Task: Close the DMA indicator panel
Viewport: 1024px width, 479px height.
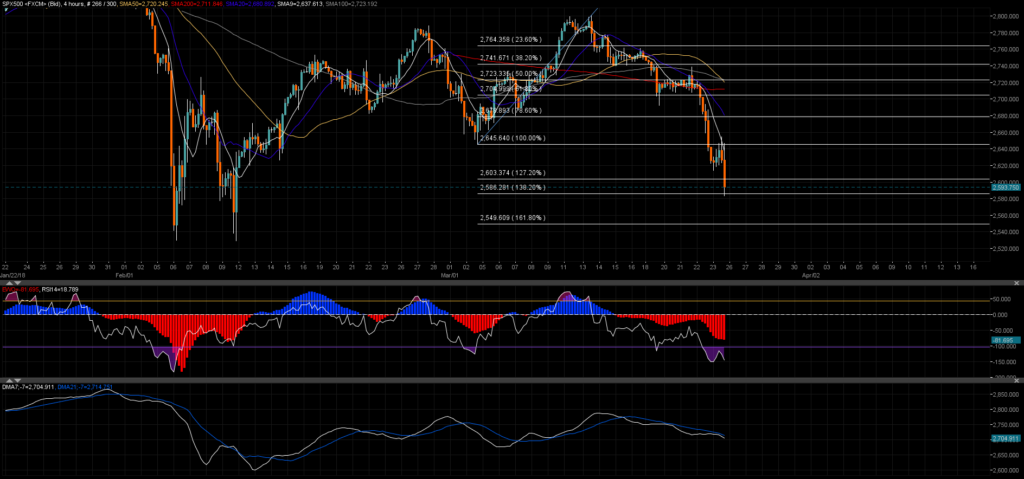Action: click(1016, 381)
